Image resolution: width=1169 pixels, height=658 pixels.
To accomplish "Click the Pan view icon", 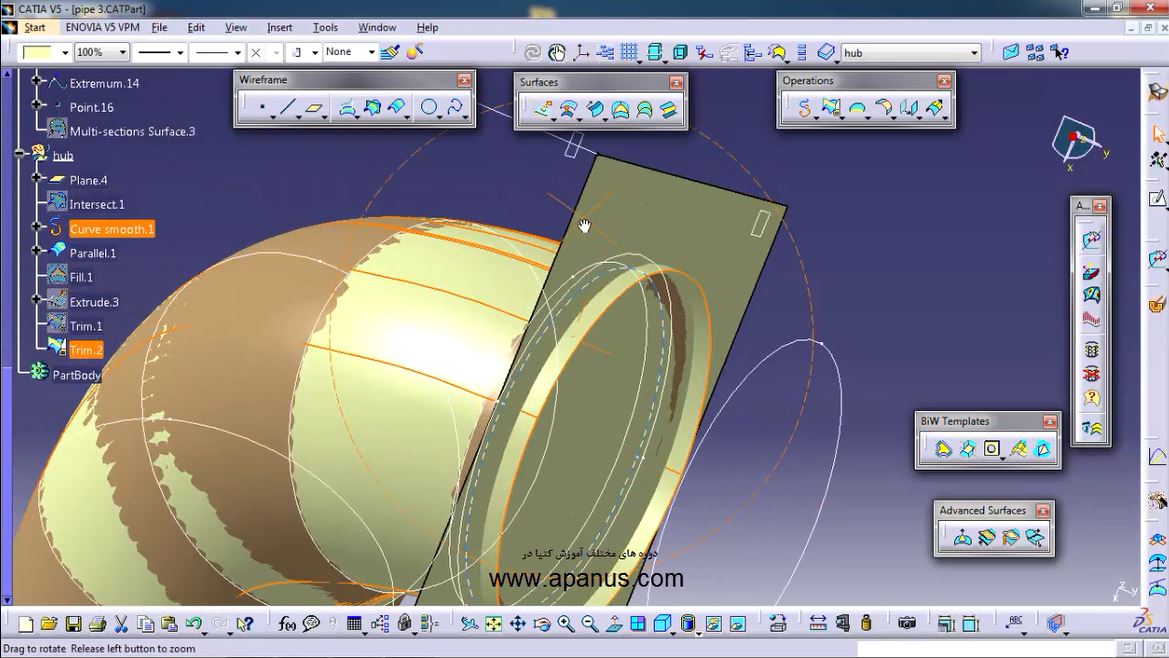I will coord(517,624).
